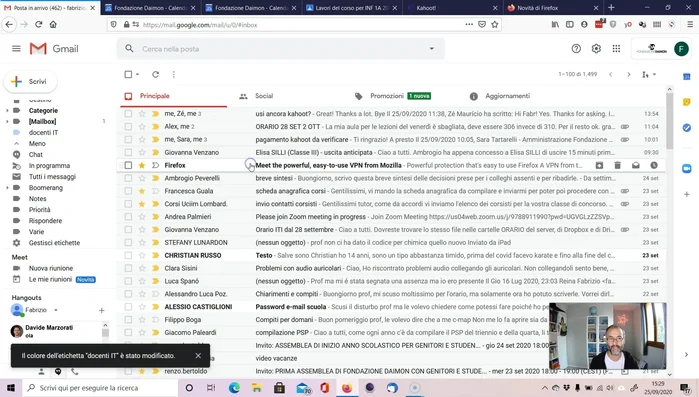Switch to Principale tab
The height and width of the screenshot is (397, 699).
[x=174, y=96]
